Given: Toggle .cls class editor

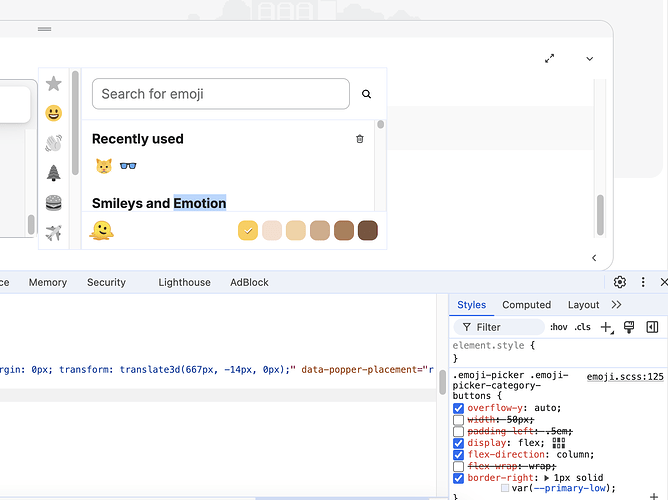Looking at the screenshot, I should tap(582, 327).
